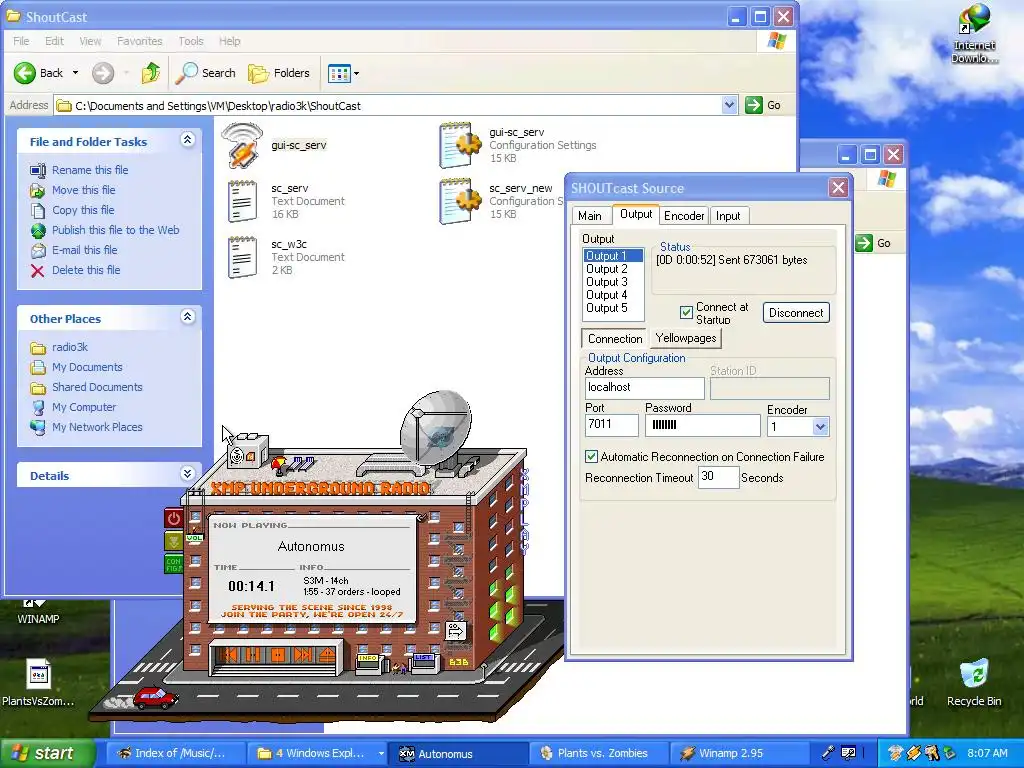Click the green Go button in ShoutCast window
This screenshot has height=768, width=1024.
763,105
